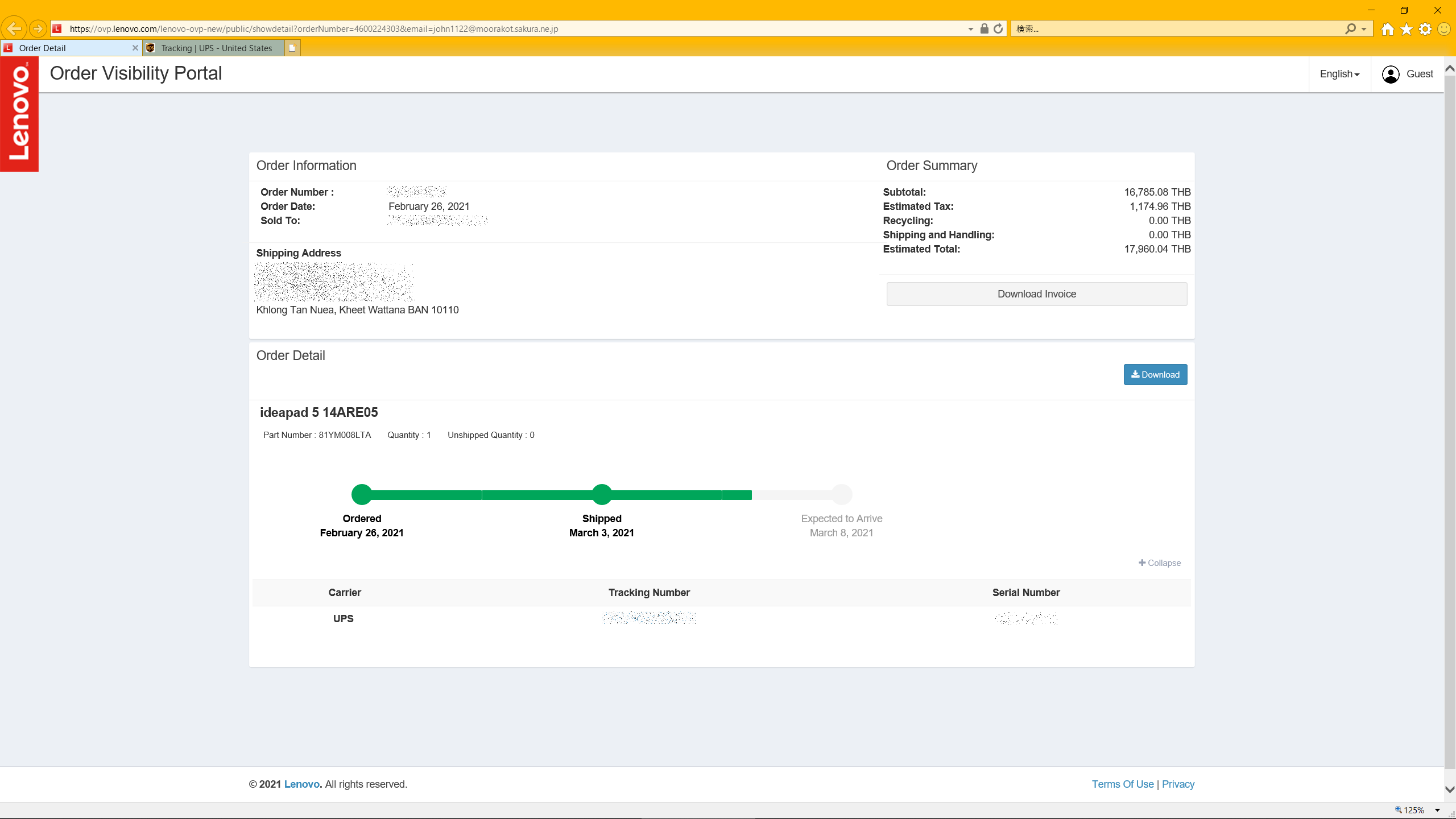Image resolution: width=1456 pixels, height=819 pixels.
Task: Click the Guest account label
Action: [x=1420, y=74]
